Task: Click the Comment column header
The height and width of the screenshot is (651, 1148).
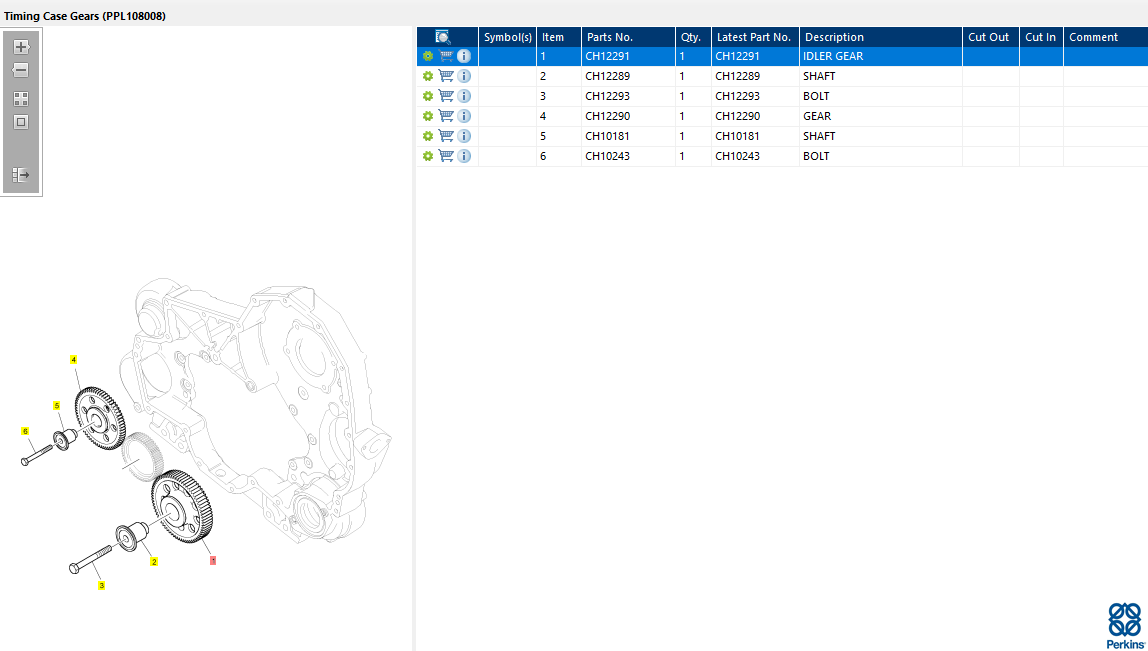Action: click(x=1106, y=37)
